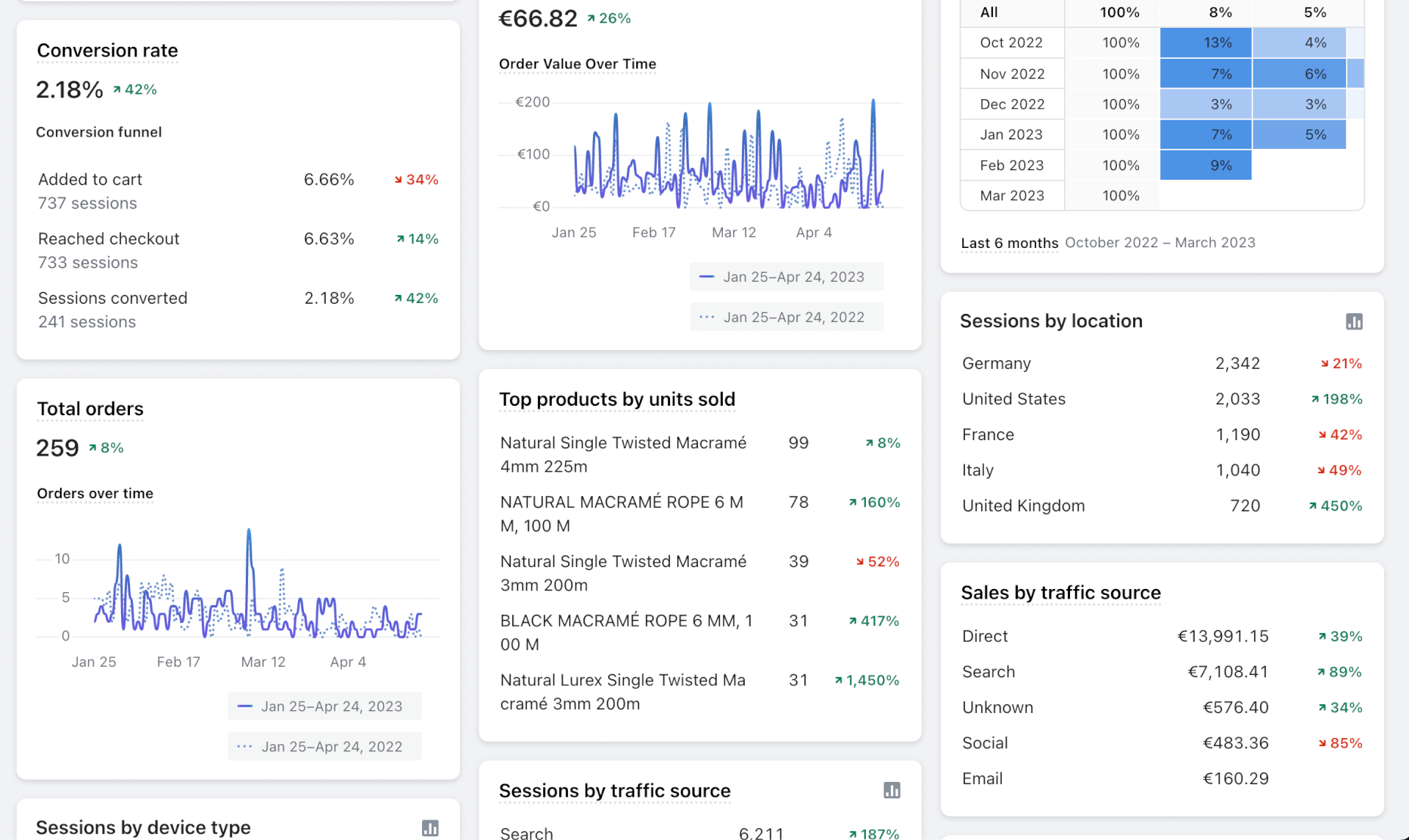Click orders legend Jan 25–Apr 24, 2022
Viewport: 1409px width, 840px height.
(x=324, y=746)
